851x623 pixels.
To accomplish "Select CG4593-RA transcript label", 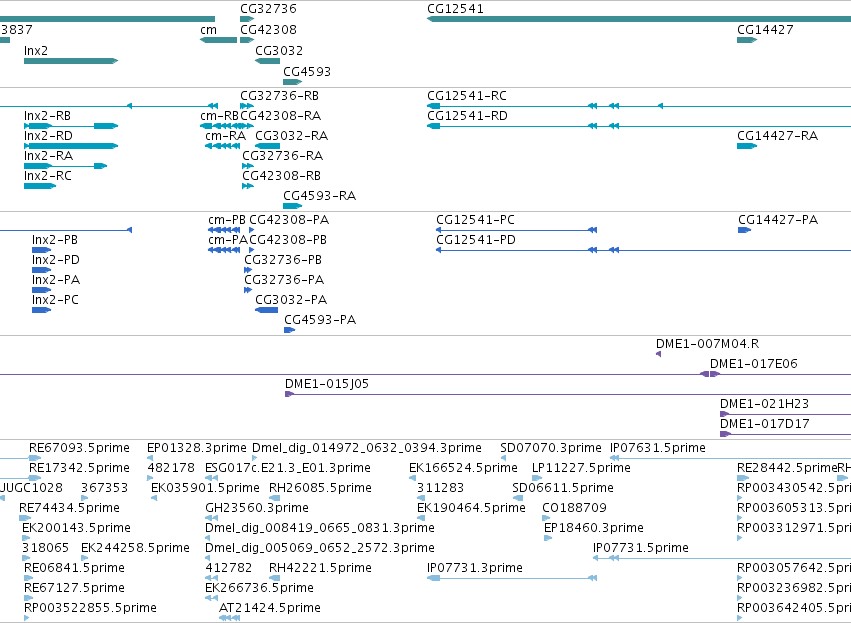I will coord(319,196).
